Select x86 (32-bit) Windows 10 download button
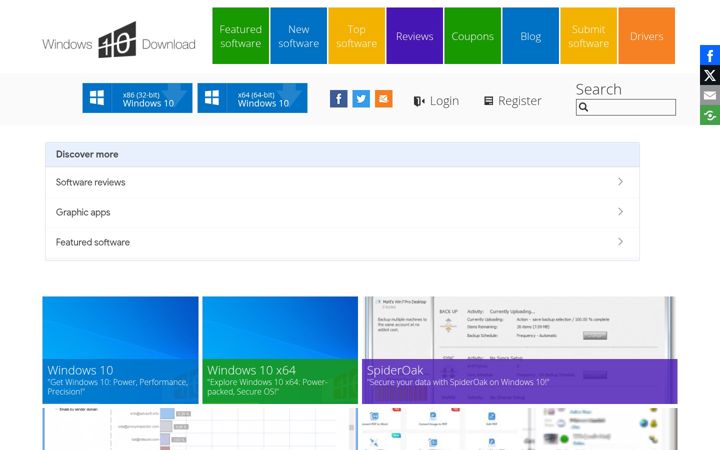The width and height of the screenshot is (720, 450). coord(137,98)
